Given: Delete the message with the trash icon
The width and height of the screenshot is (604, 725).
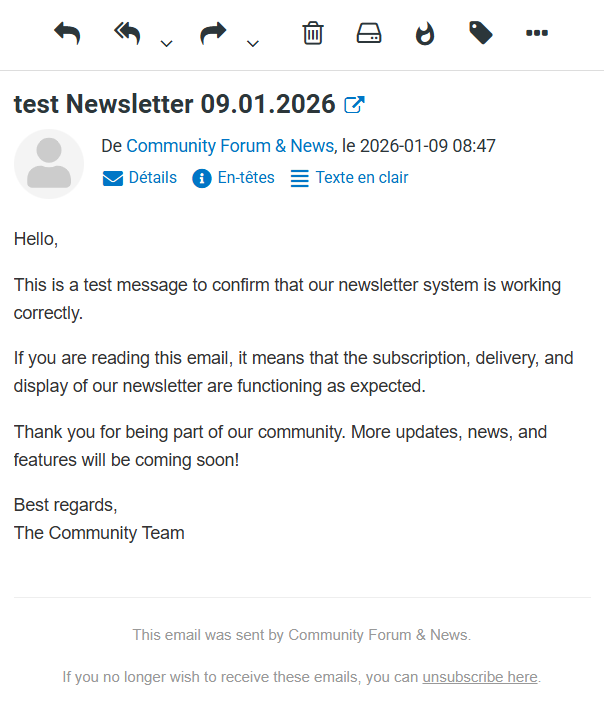Looking at the screenshot, I should point(313,34).
